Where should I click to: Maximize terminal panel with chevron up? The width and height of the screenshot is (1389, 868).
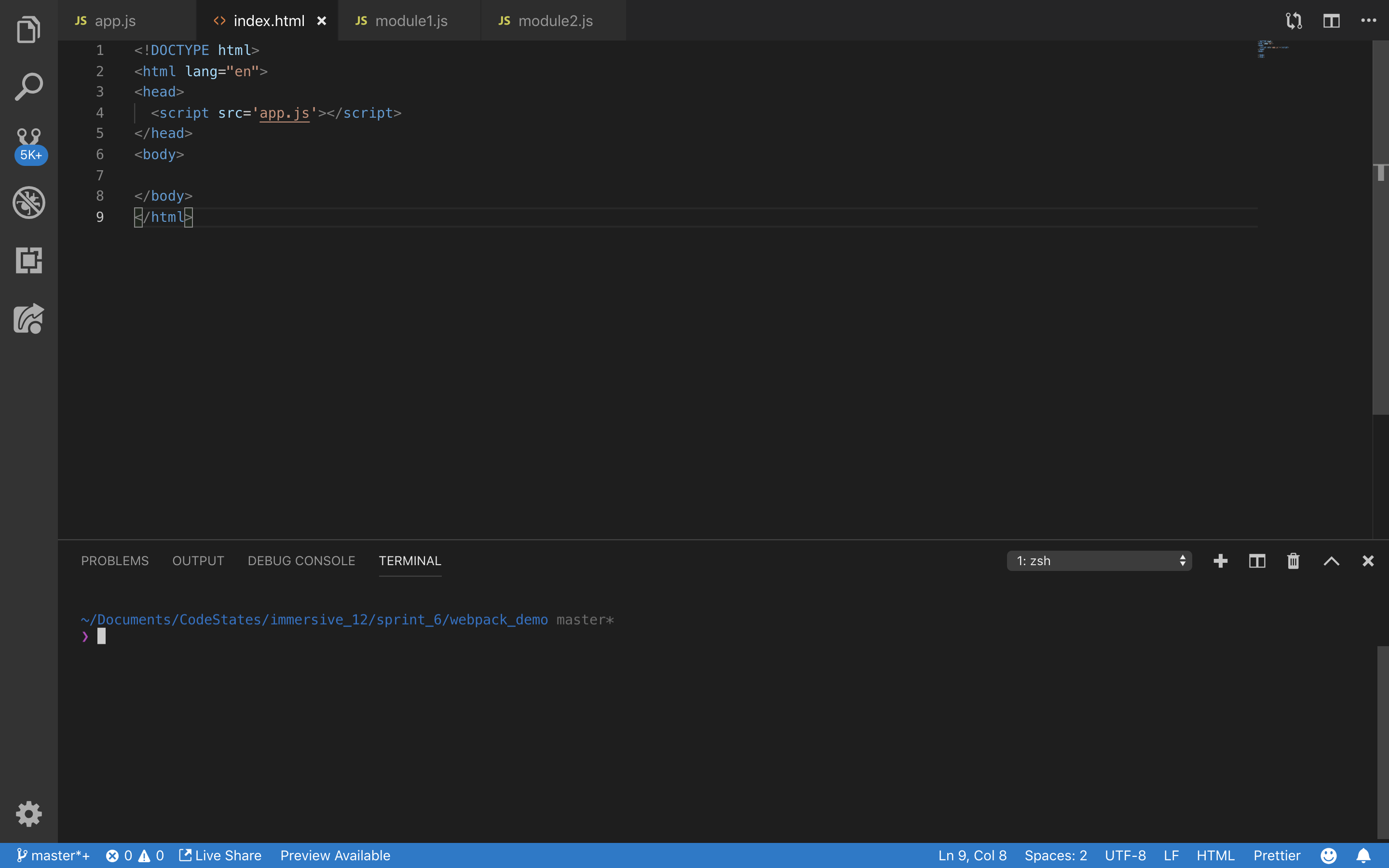pos(1331,561)
